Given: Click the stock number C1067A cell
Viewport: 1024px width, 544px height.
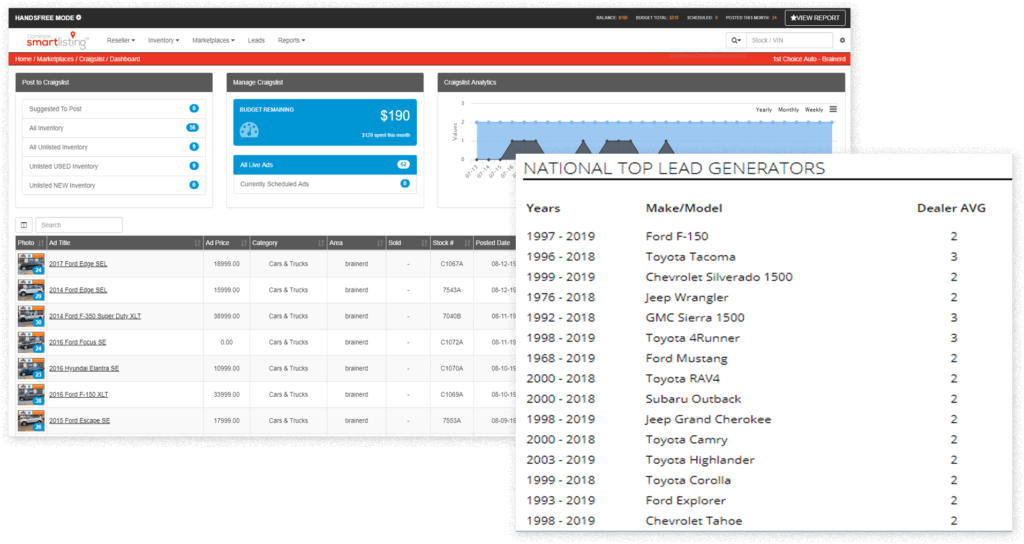Looking at the screenshot, I should tap(451, 264).
